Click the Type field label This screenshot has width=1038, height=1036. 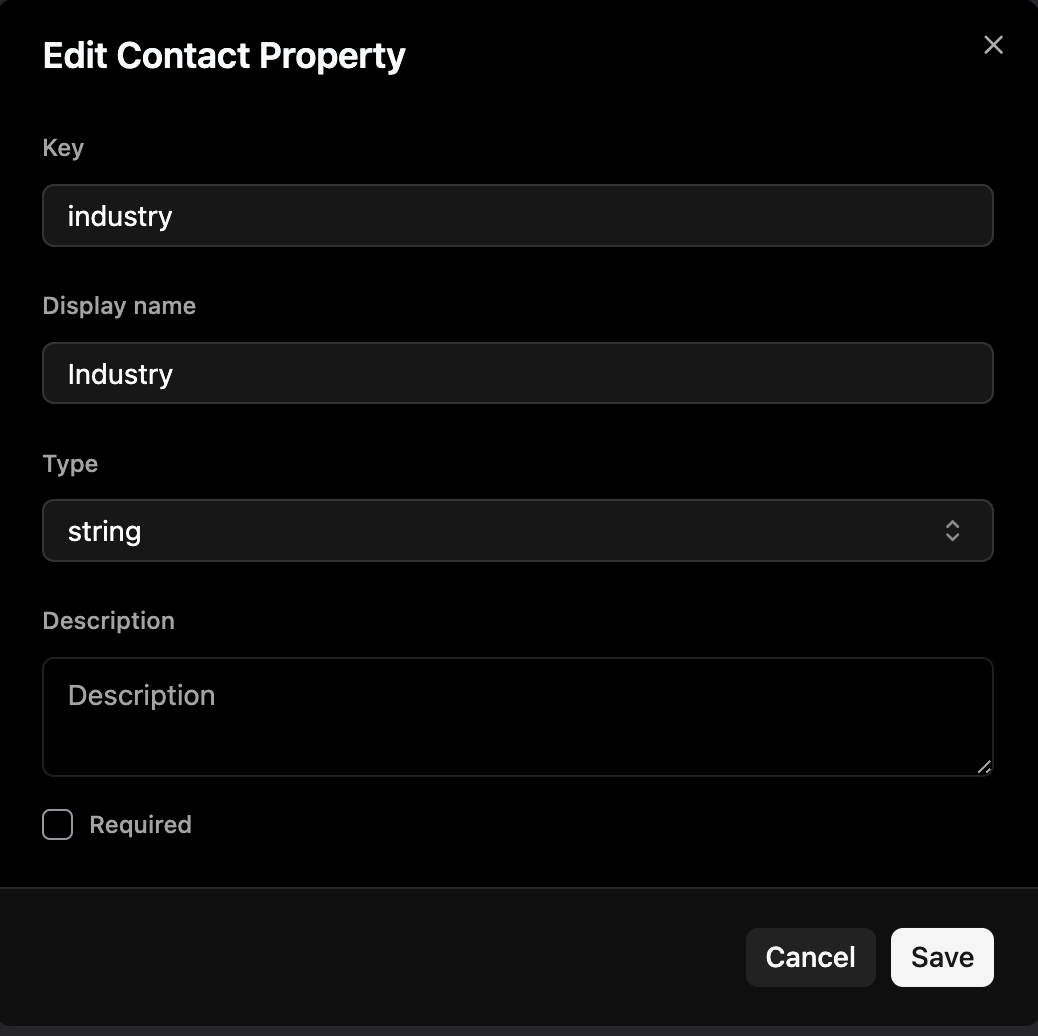click(x=70, y=464)
